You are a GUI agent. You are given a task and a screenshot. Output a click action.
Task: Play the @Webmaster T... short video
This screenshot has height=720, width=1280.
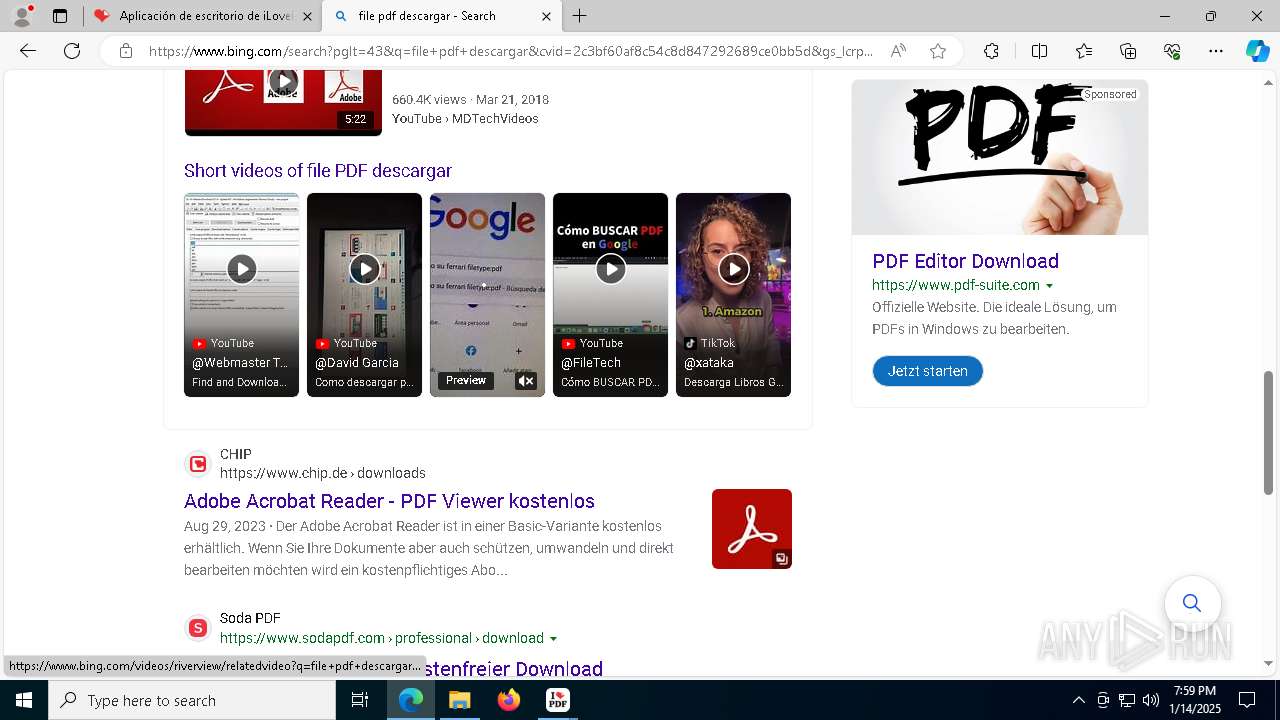(241, 295)
